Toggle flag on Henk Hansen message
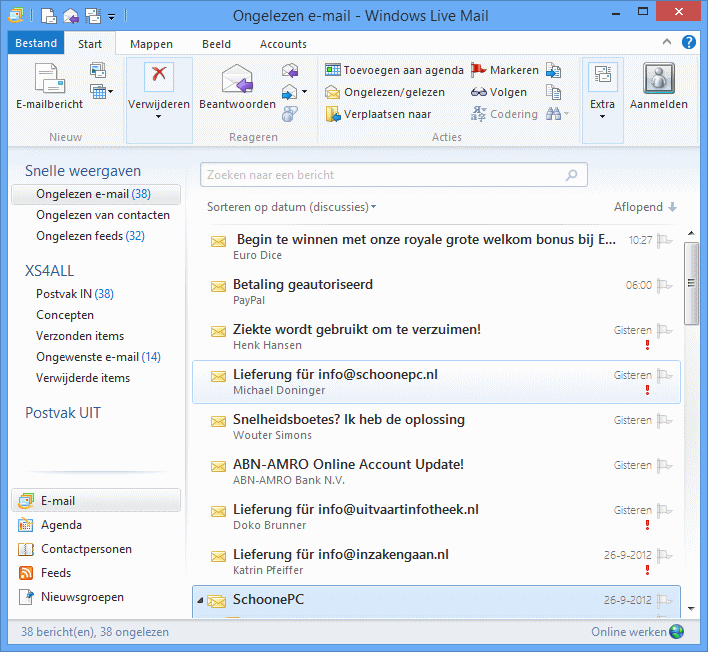The height and width of the screenshot is (652, 708). point(664,330)
